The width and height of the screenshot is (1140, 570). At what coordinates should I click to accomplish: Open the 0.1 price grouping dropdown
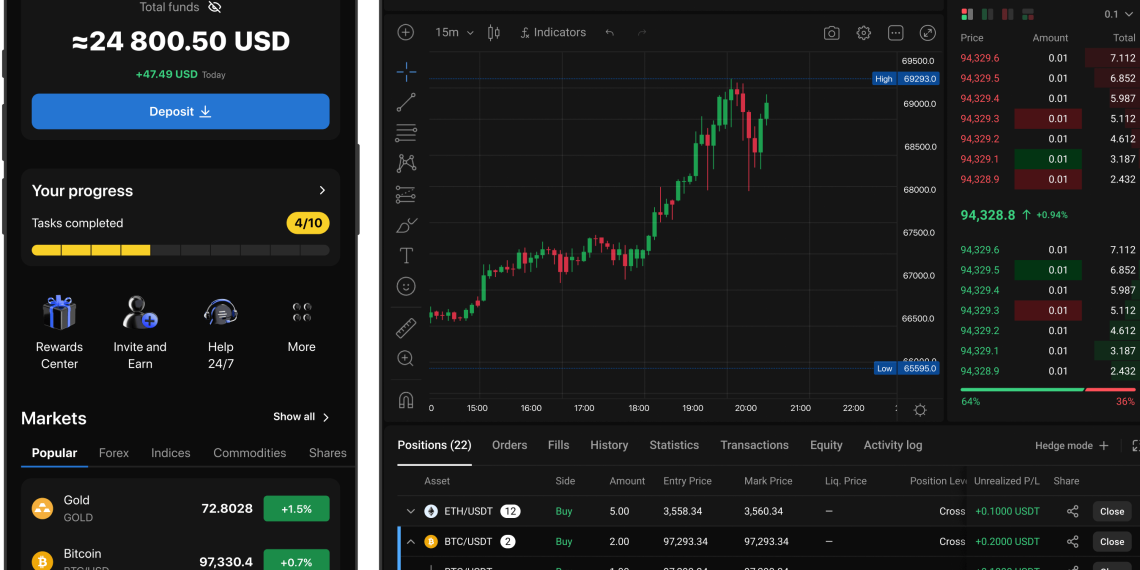(1118, 14)
